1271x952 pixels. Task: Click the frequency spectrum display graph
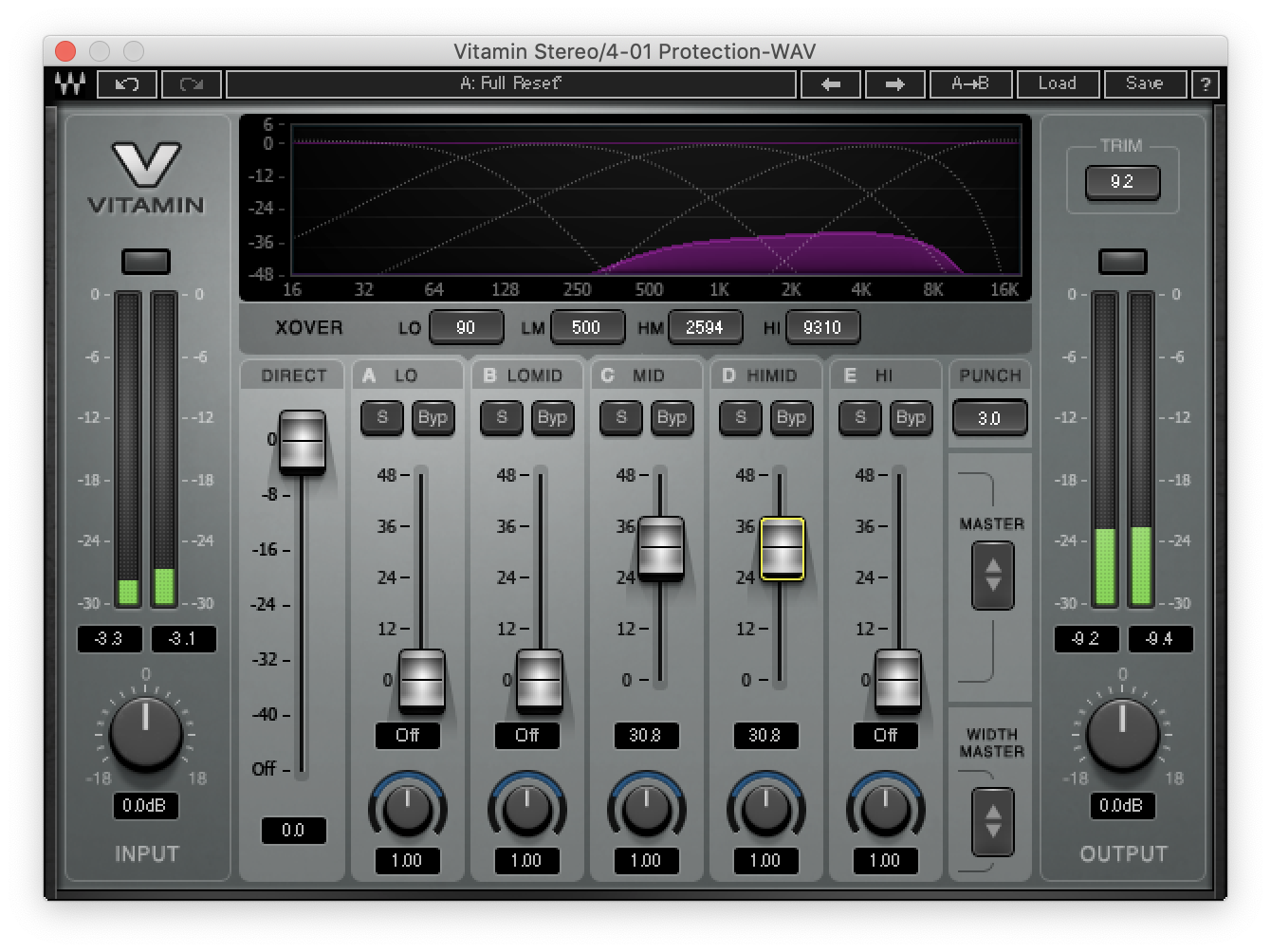654,199
